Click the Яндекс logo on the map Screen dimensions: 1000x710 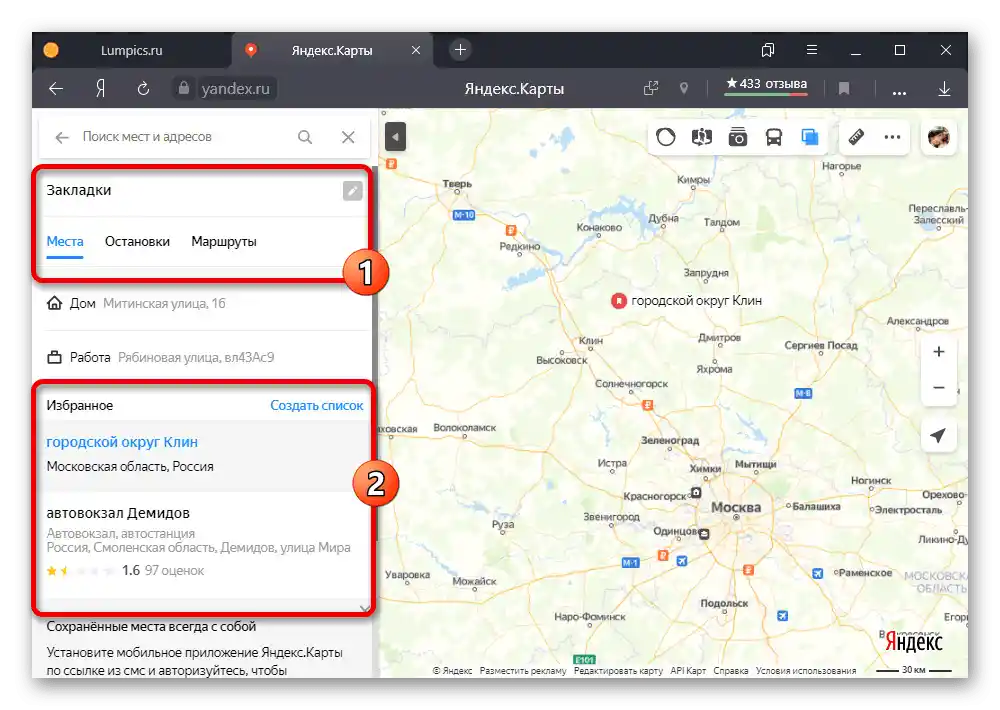click(913, 642)
